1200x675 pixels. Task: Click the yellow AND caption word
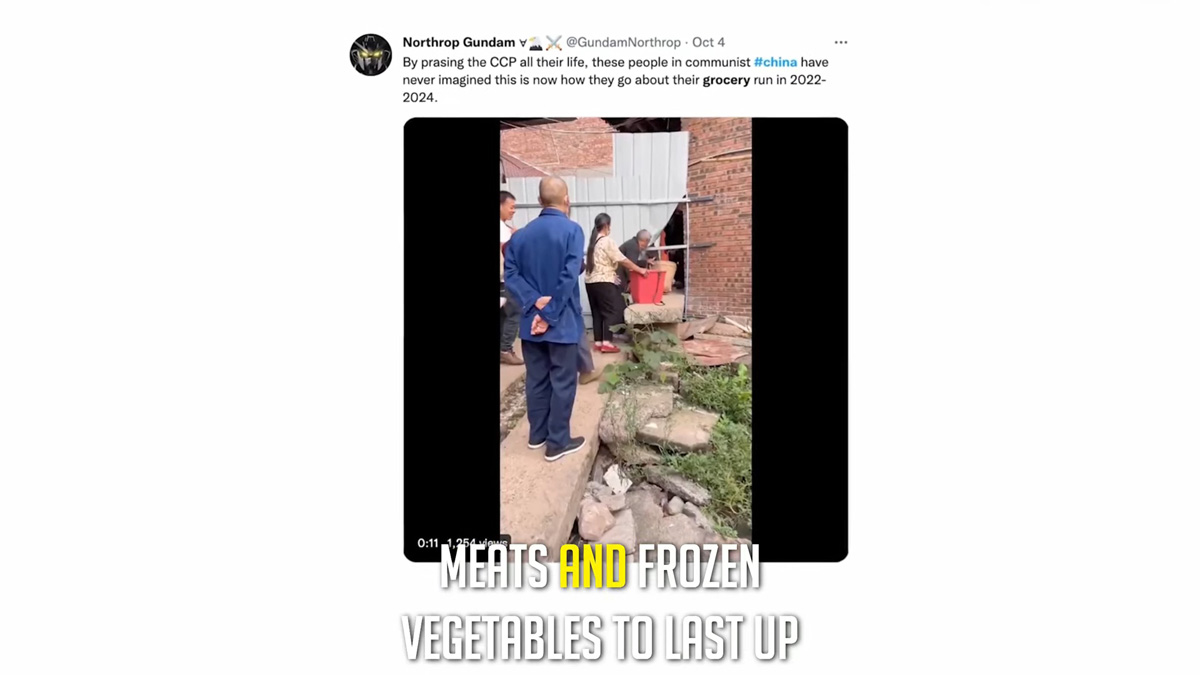click(593, 567)
